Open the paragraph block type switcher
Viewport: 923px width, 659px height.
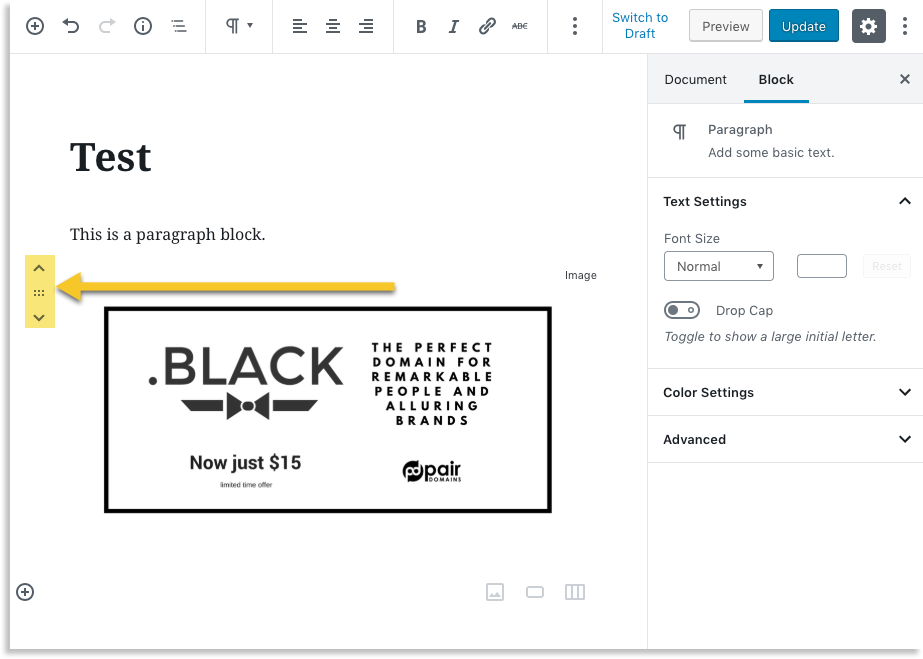pos(239,27)
